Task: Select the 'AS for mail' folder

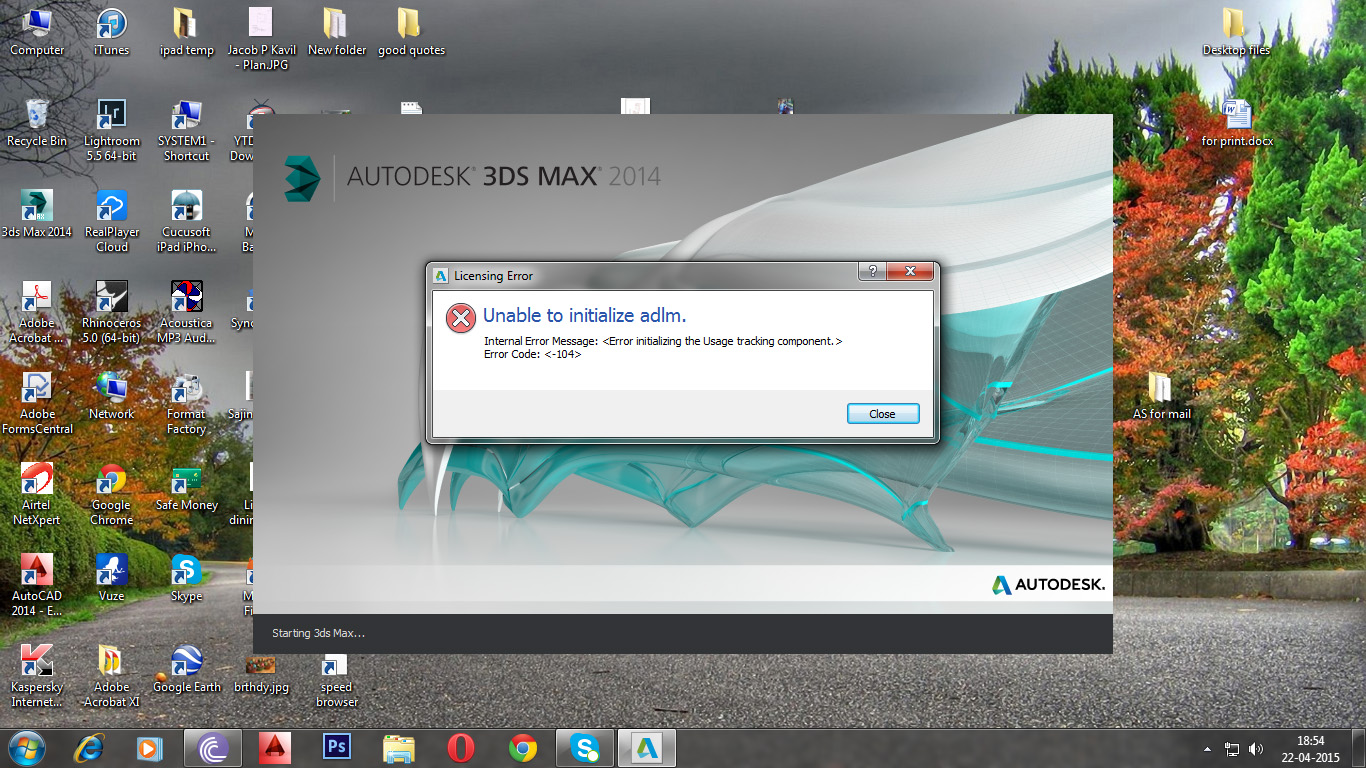Action: (x=1161, y=396)
